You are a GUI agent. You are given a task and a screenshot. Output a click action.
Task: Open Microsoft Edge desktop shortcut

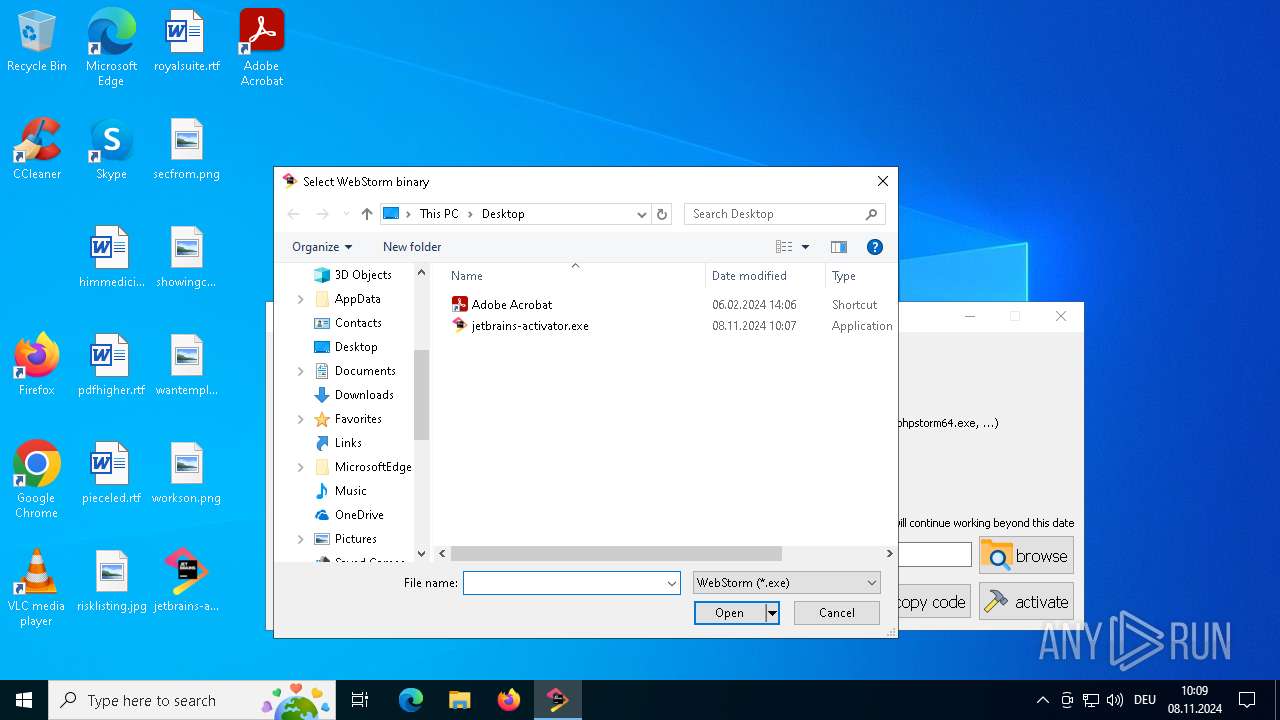point(111,48)
